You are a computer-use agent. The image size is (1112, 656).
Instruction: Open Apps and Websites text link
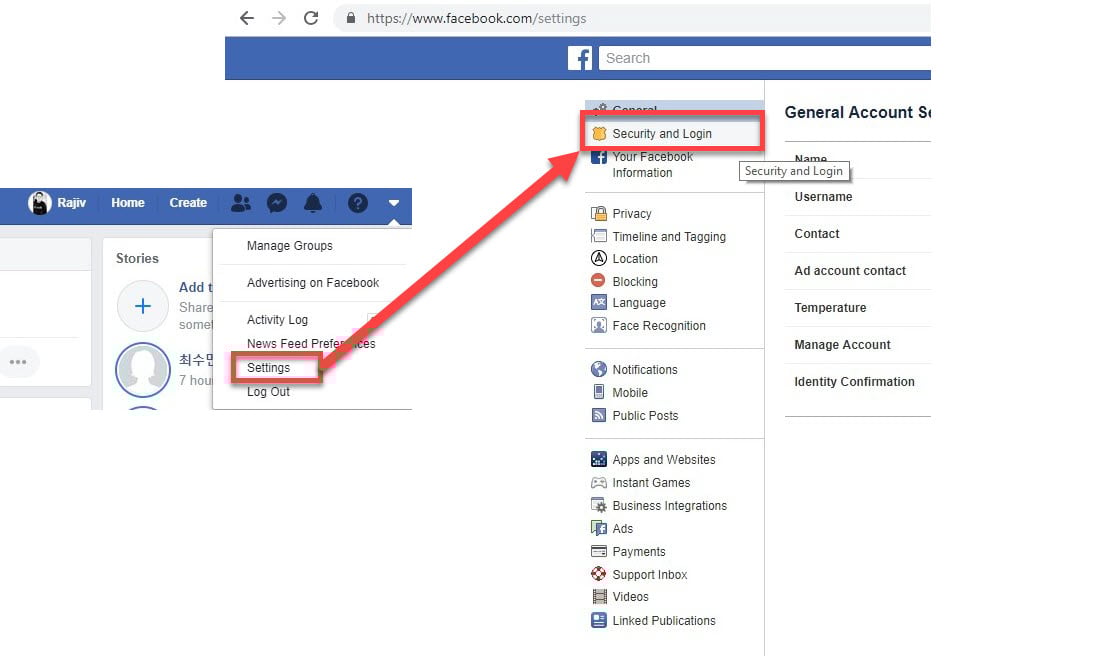pos(664,460)
